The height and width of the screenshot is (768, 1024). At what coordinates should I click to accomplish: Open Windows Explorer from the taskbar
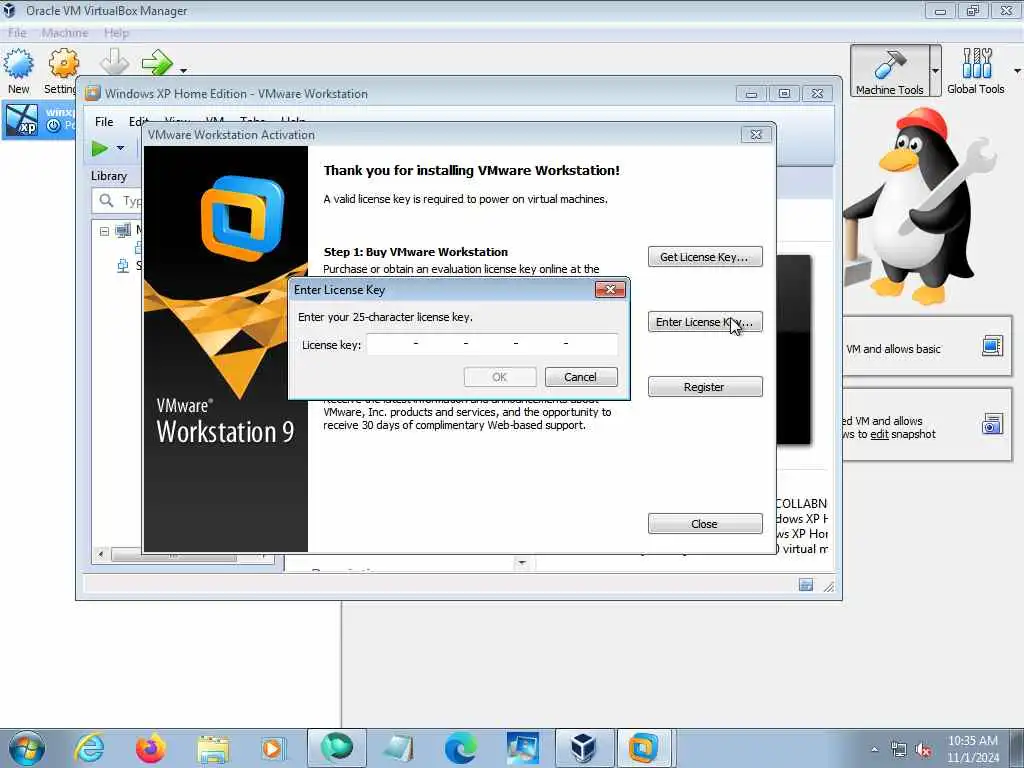click(213, 748)
